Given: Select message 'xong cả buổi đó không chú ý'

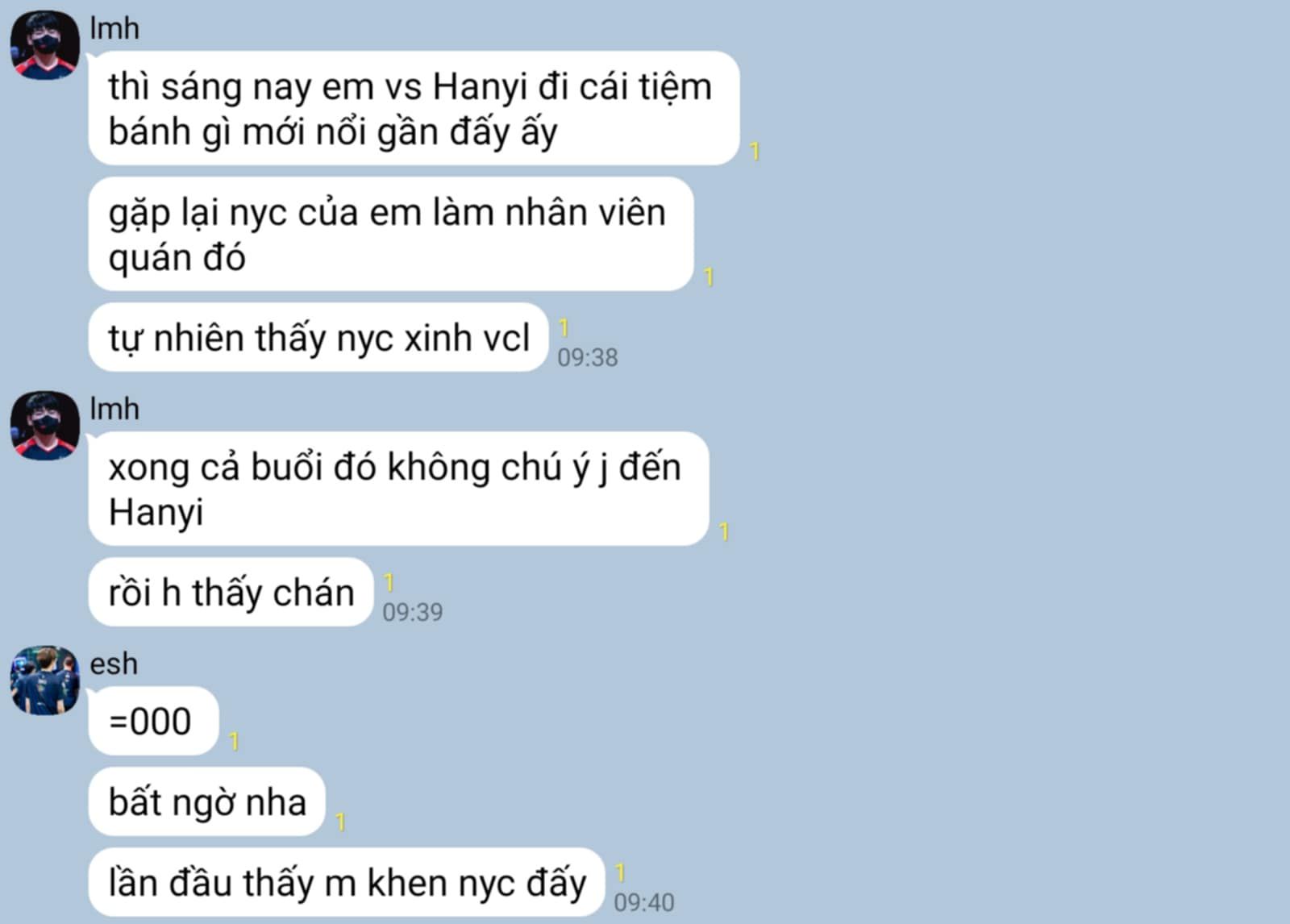Looking at the screenshot, I should tap(398, 489).
